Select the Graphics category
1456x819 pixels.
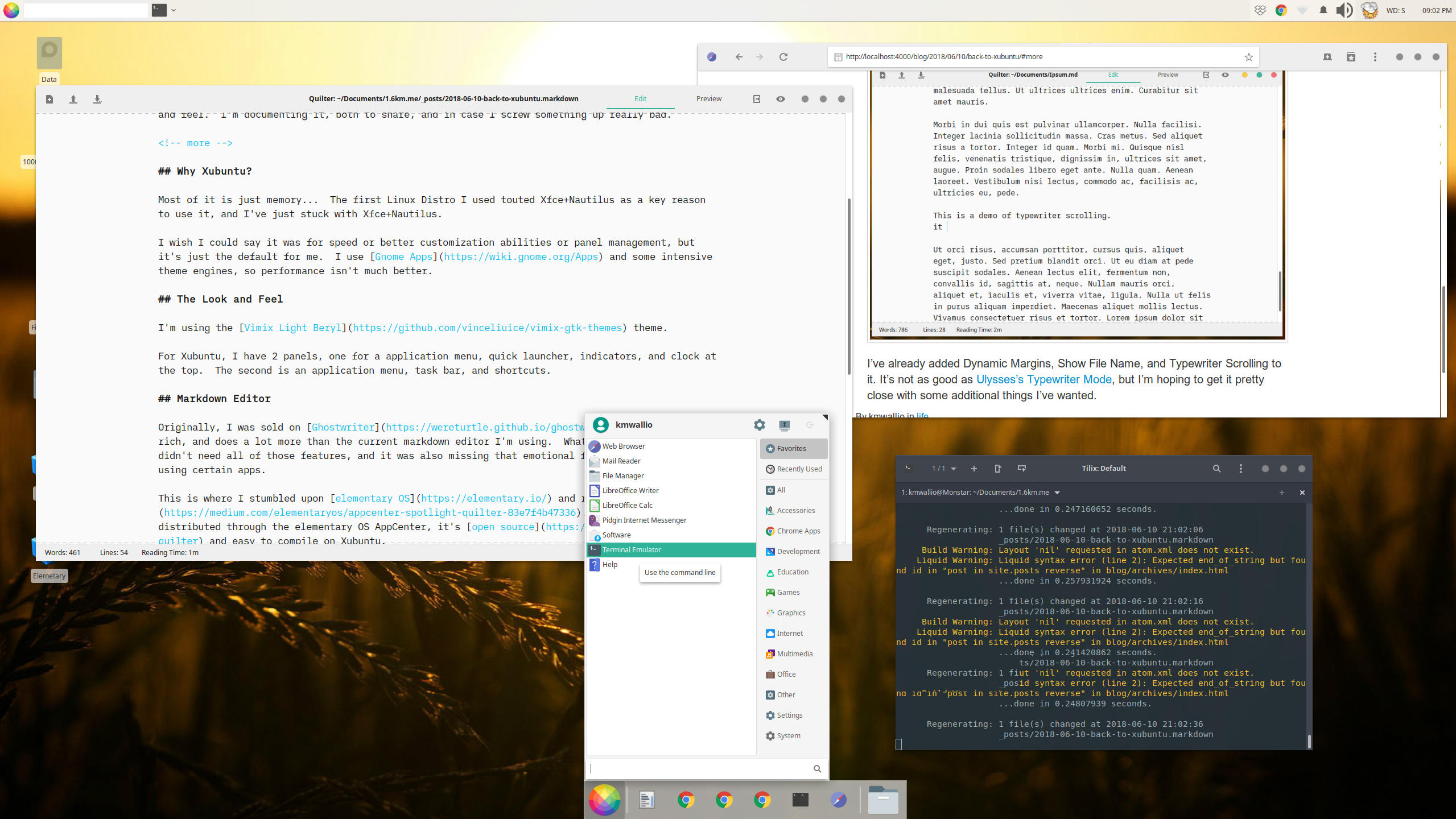point(794,613)
